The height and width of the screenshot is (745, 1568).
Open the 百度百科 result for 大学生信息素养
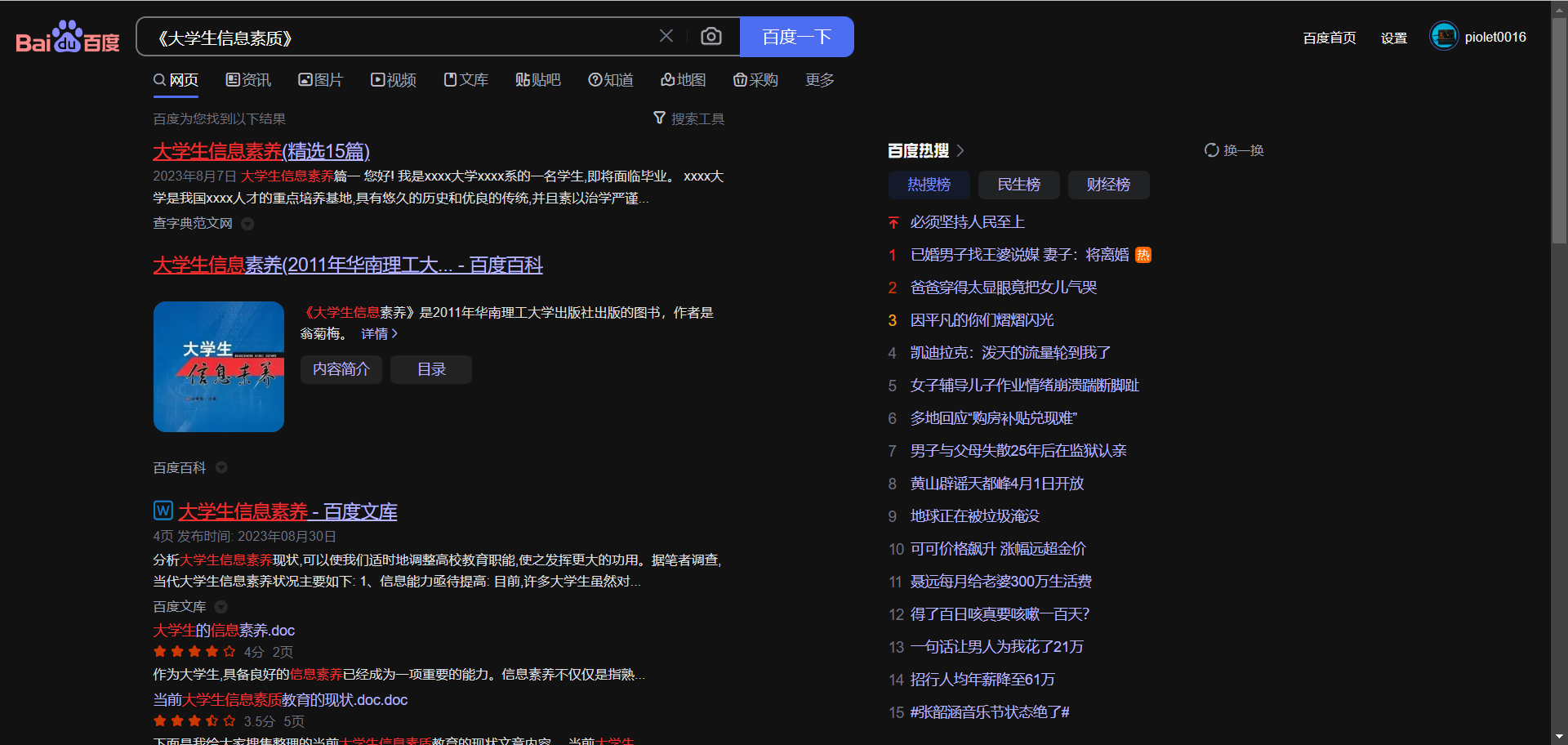[348, 265]
